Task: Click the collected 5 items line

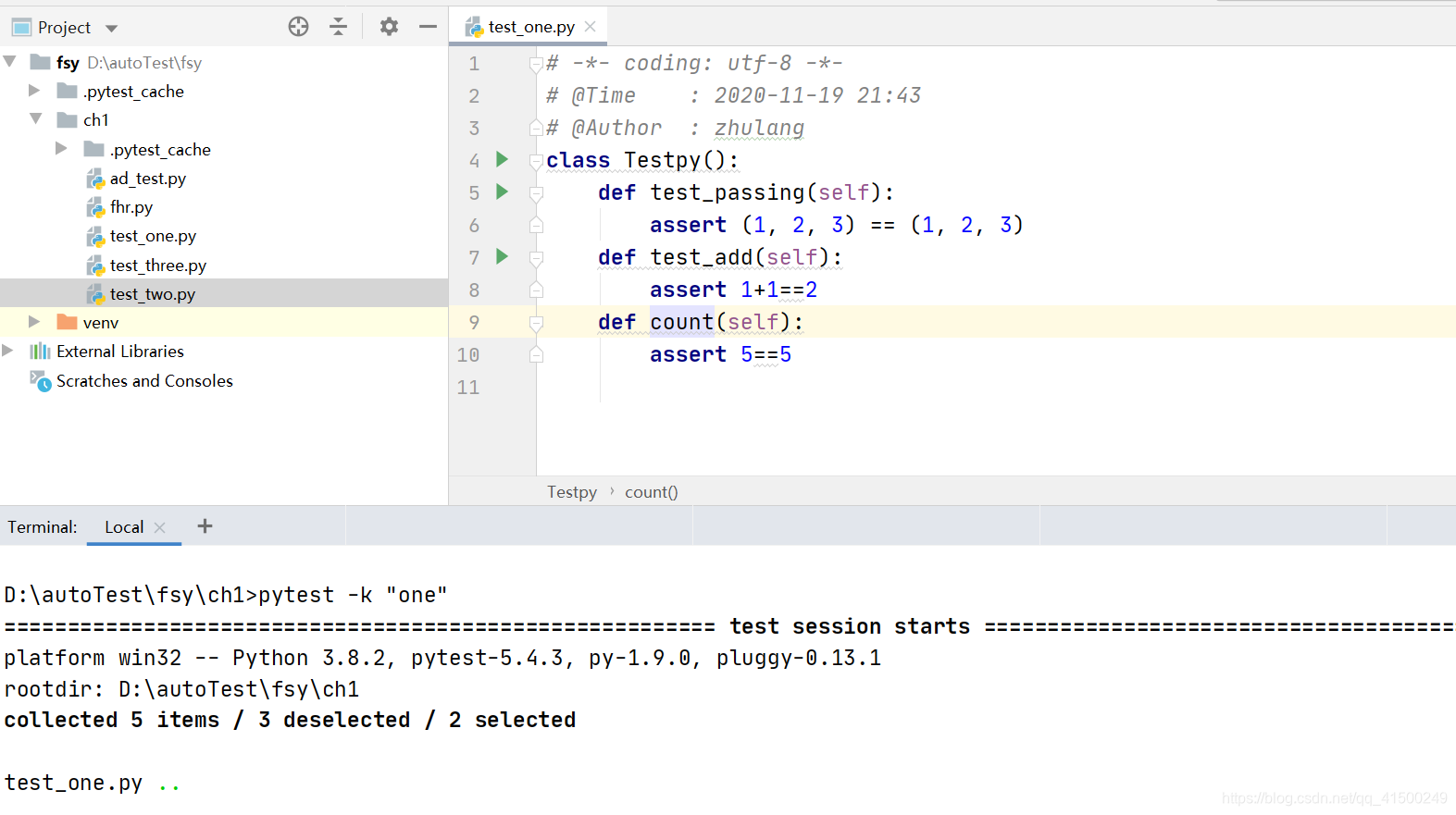Action: 290,720
